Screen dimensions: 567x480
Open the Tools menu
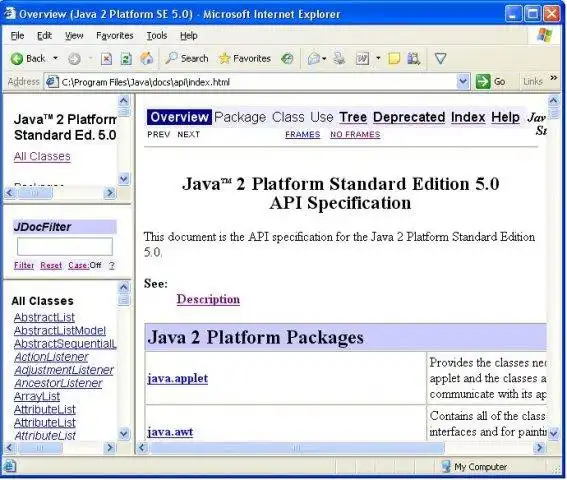click(157, 35)
